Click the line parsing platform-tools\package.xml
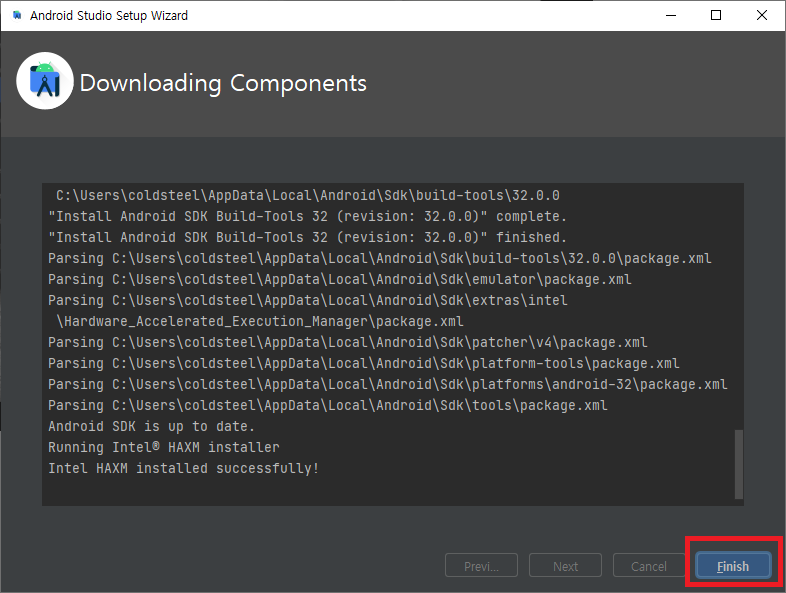 click(363, 363)
